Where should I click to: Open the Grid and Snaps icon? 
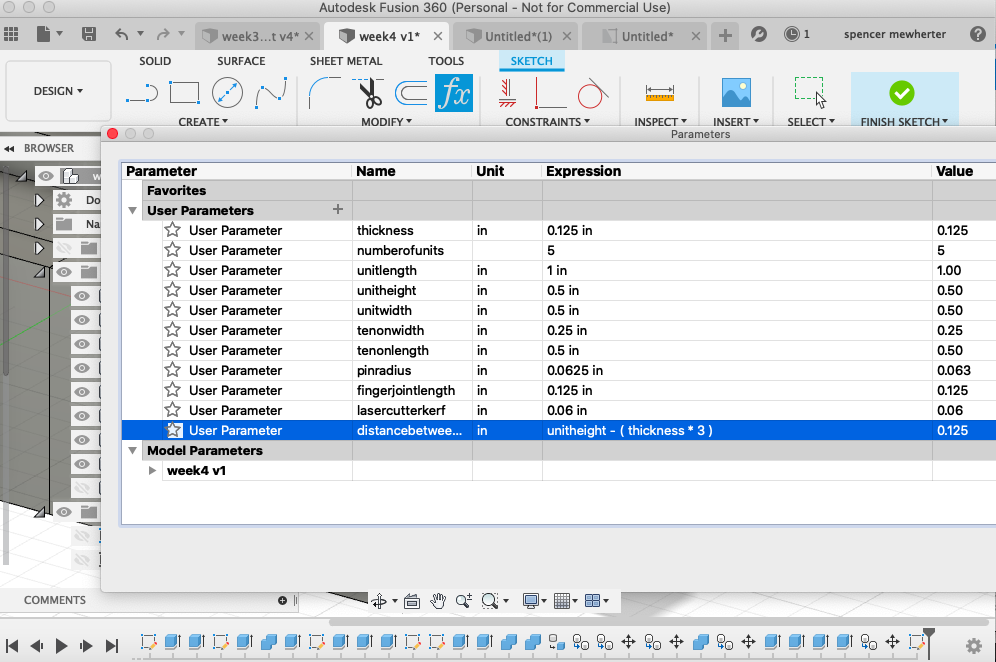(x=562, y=600)
